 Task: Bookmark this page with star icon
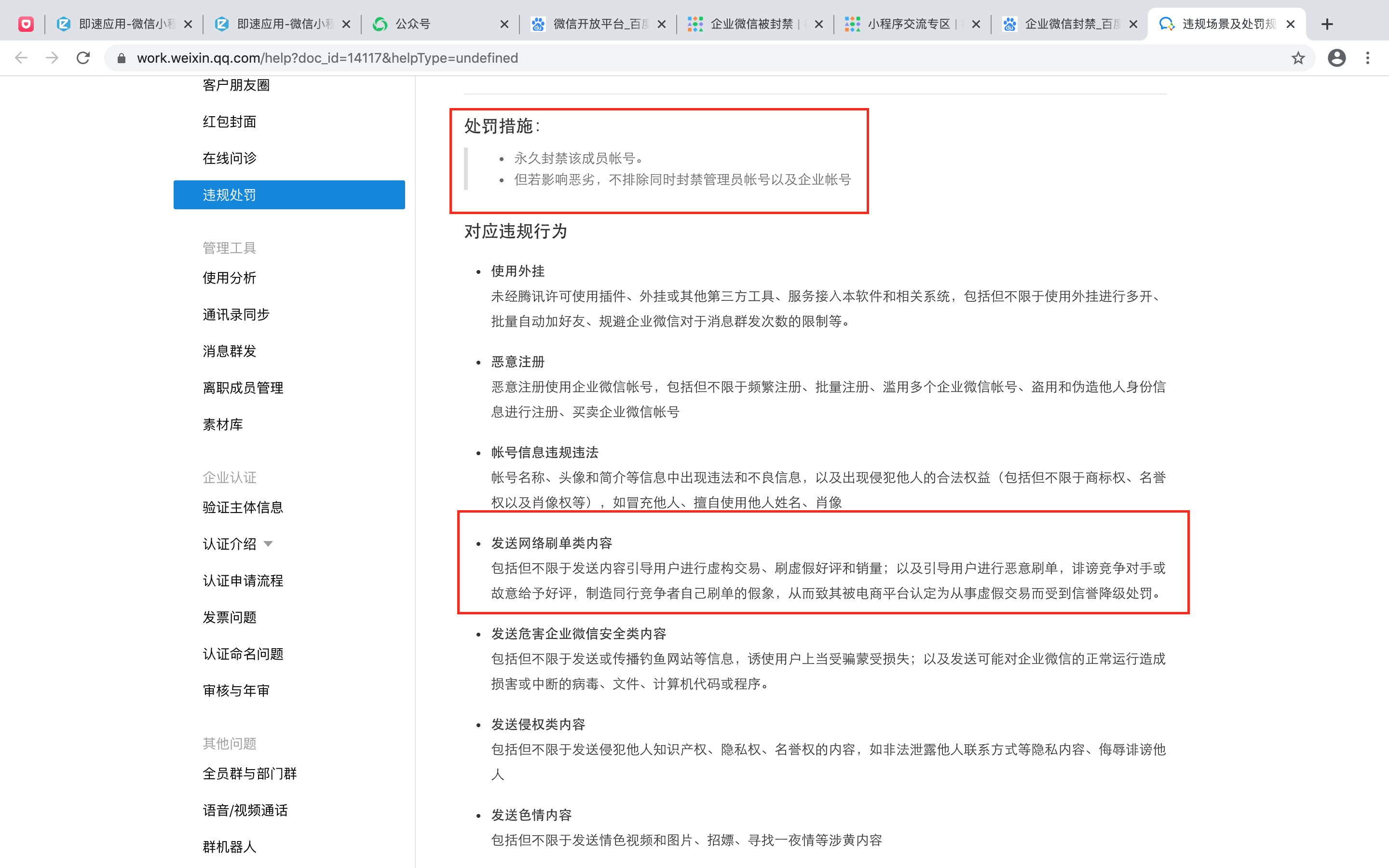tap(1298, 58)
